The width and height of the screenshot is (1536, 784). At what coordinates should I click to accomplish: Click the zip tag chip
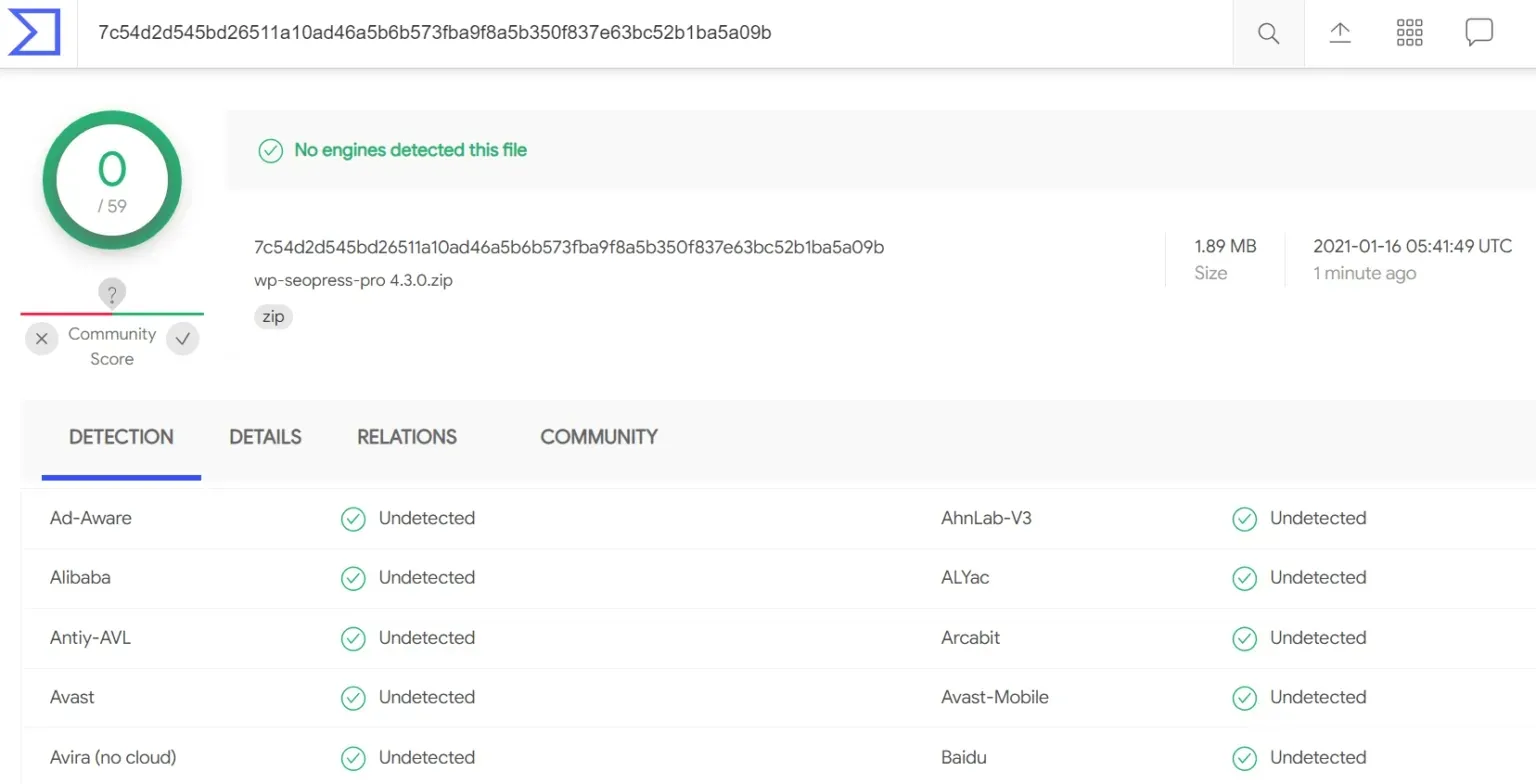coord(274,317)
